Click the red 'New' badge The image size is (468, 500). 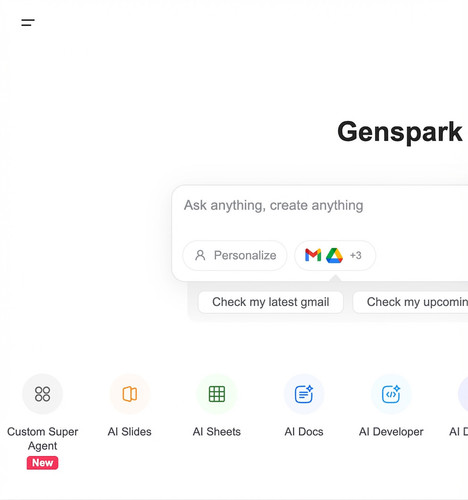point(42,463)
